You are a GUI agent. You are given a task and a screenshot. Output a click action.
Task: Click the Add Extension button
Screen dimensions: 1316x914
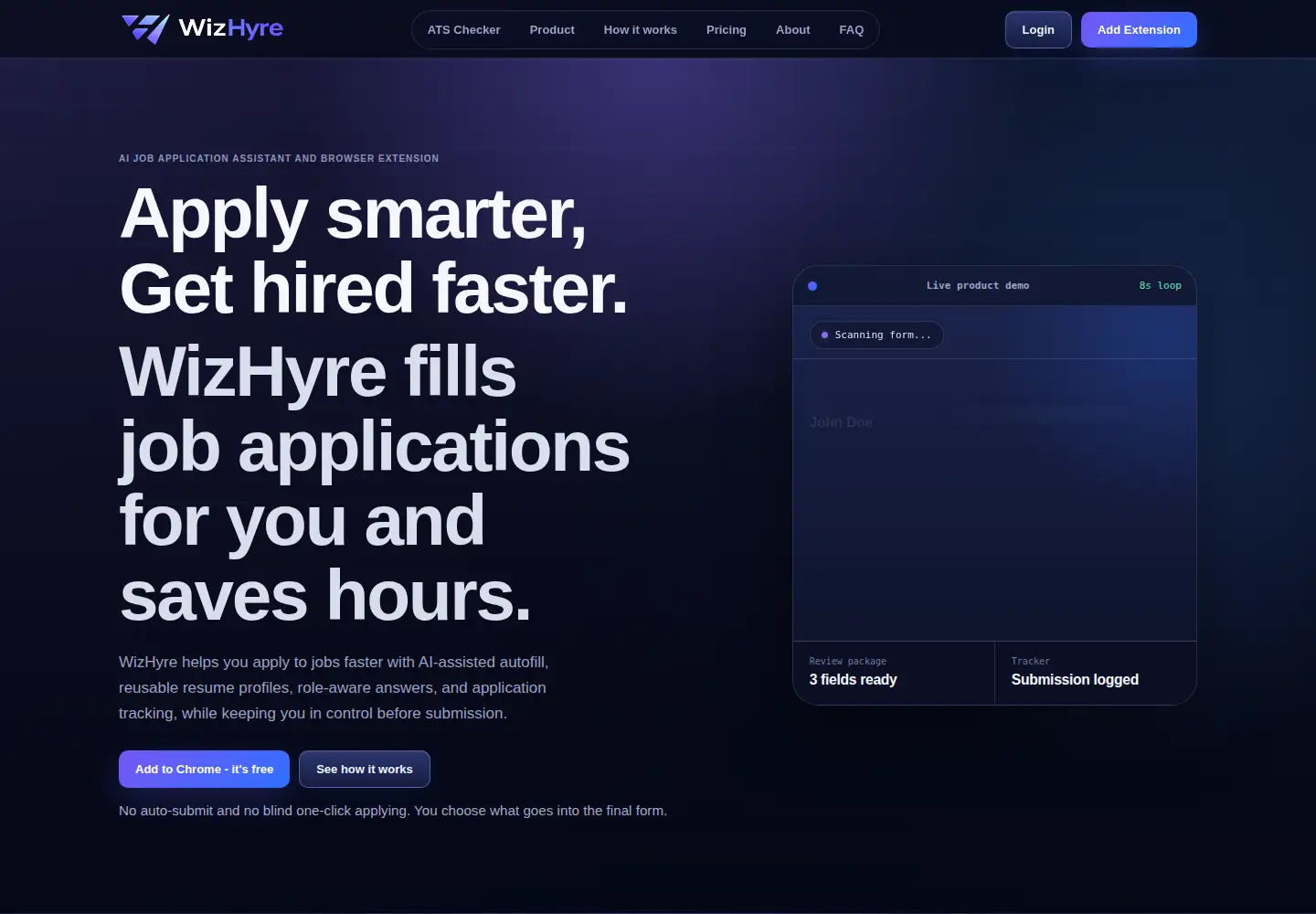(1139, 30)
